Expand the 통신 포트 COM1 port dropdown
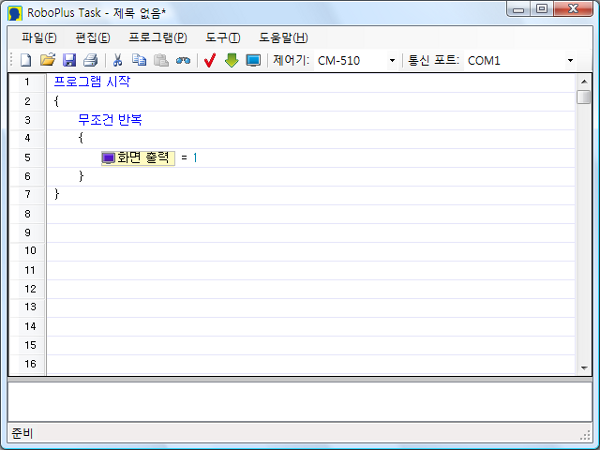The width and height of the screenshot is (600, 450). pyautogui.click(x=570, y=61)
